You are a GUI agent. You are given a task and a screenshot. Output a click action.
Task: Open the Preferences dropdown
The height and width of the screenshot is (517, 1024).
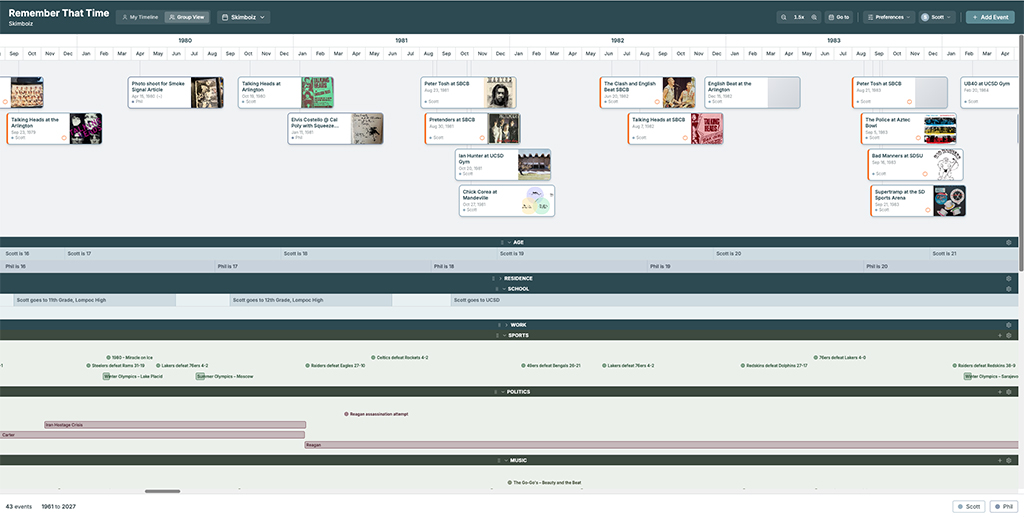(888, 17)
